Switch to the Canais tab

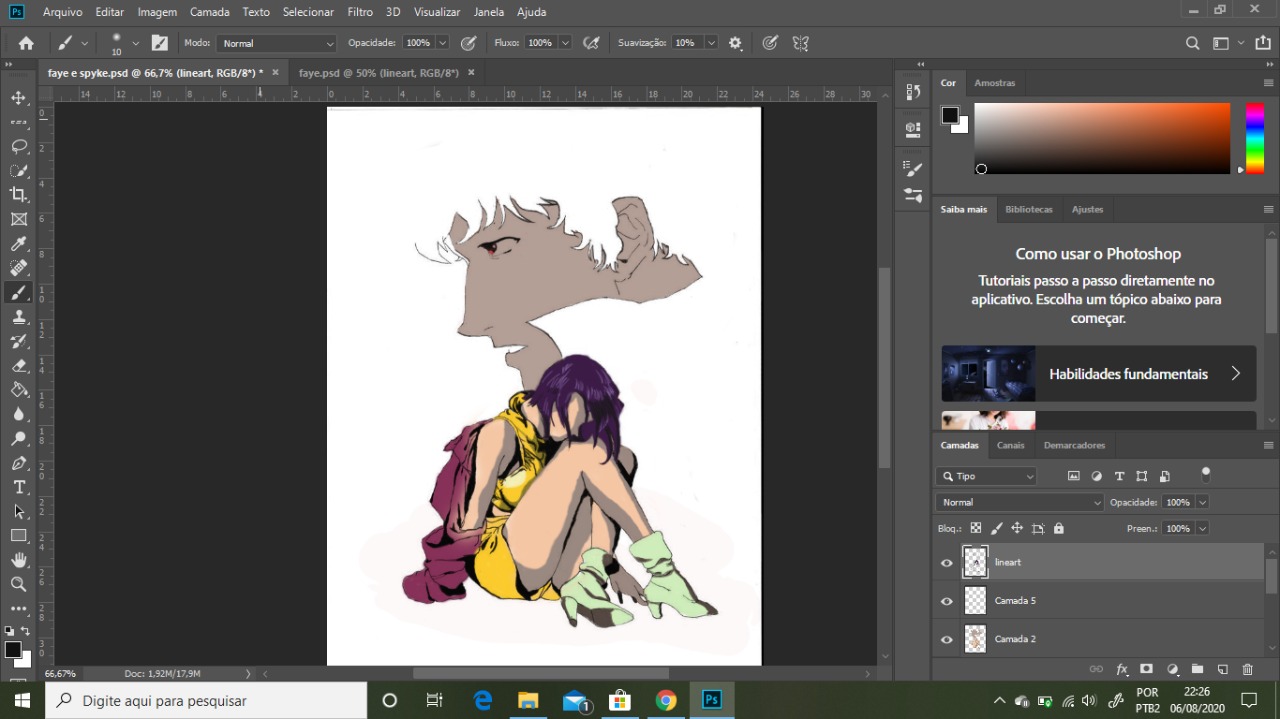1011,445
